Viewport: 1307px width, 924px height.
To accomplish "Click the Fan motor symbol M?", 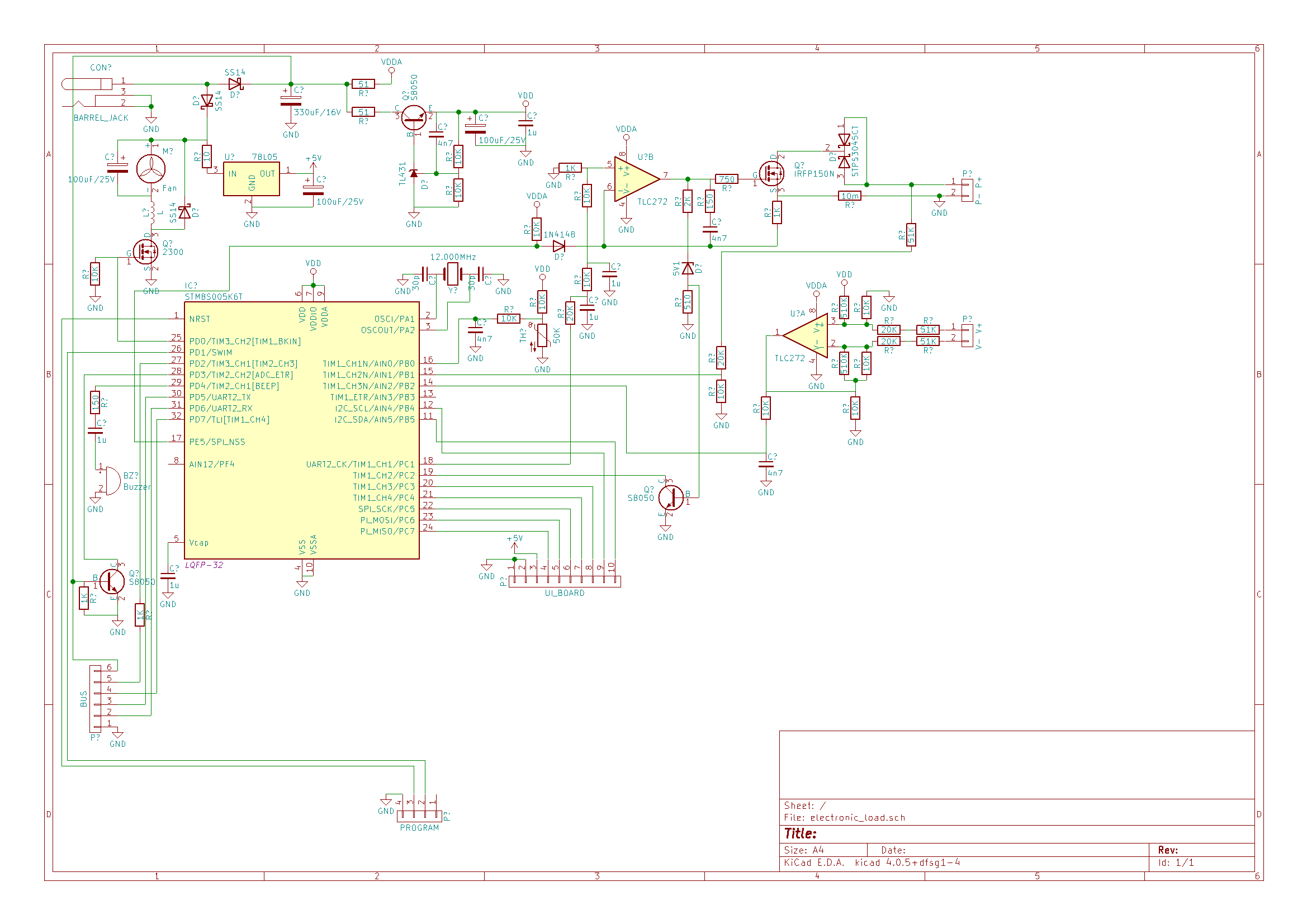I will [151, 169].
